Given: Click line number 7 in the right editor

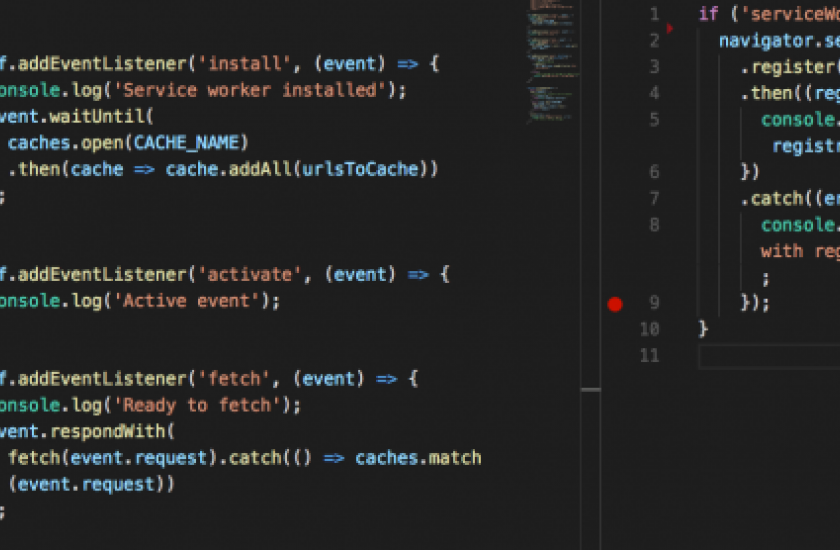Looking at the screenshot, I should [x=654, y=199].
